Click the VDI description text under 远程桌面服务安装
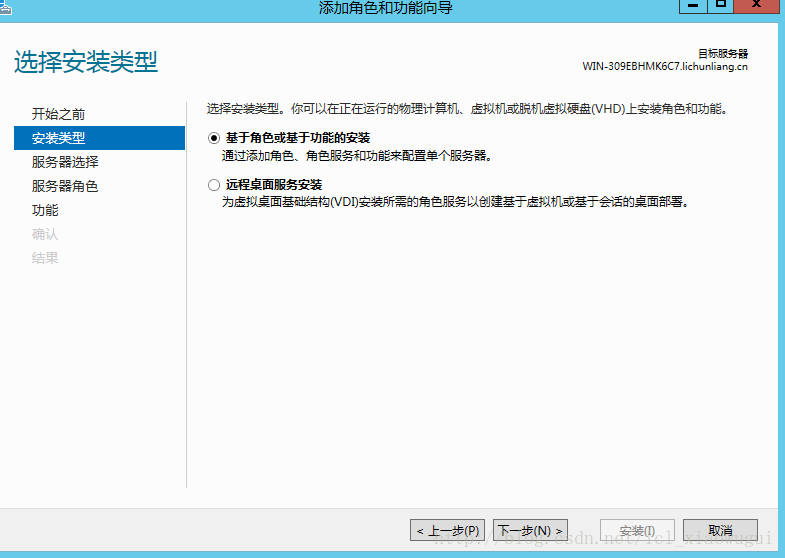The image size is (785, 558). (x=456, y=202)
